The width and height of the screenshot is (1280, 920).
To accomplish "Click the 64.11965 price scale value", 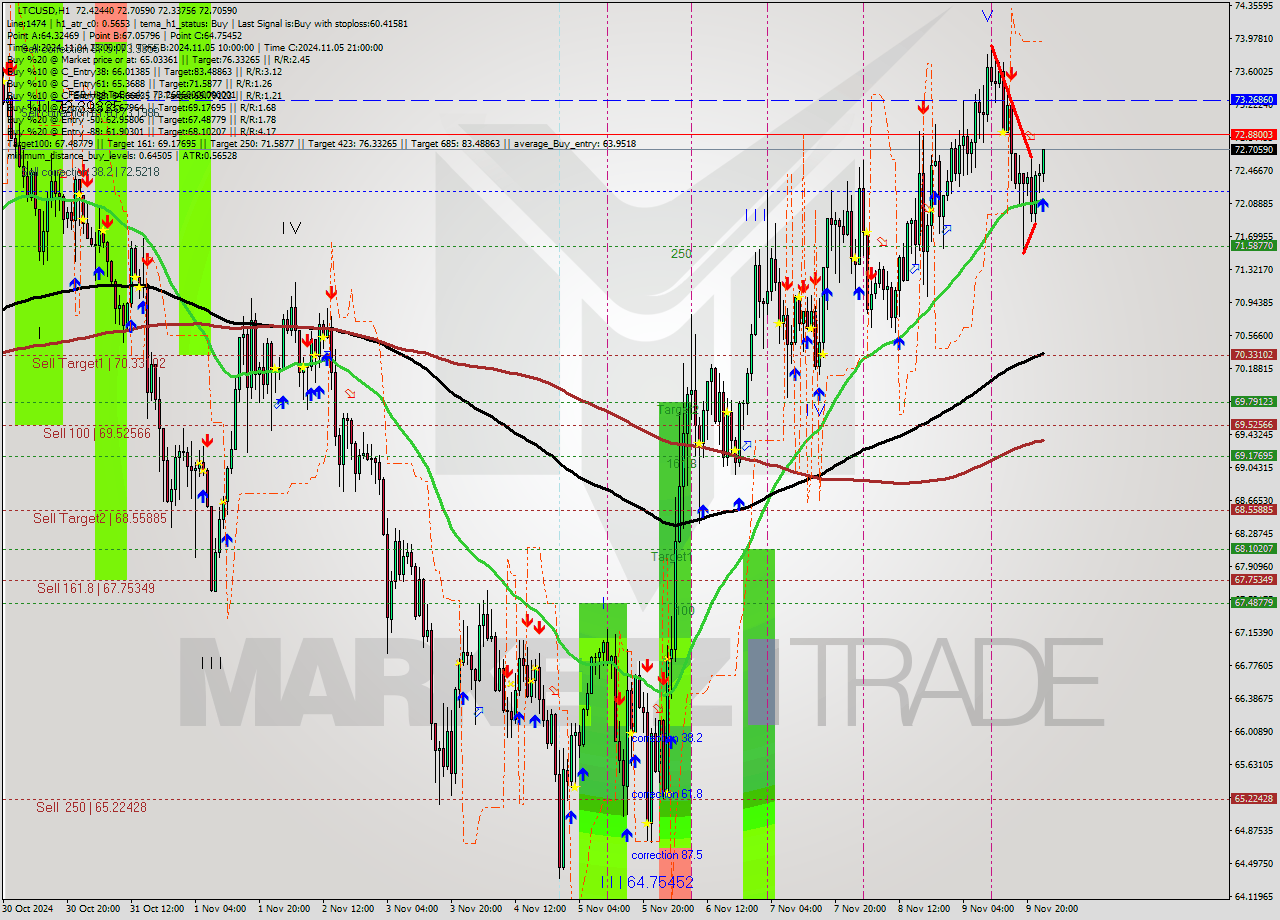I will coord(1253,896).
